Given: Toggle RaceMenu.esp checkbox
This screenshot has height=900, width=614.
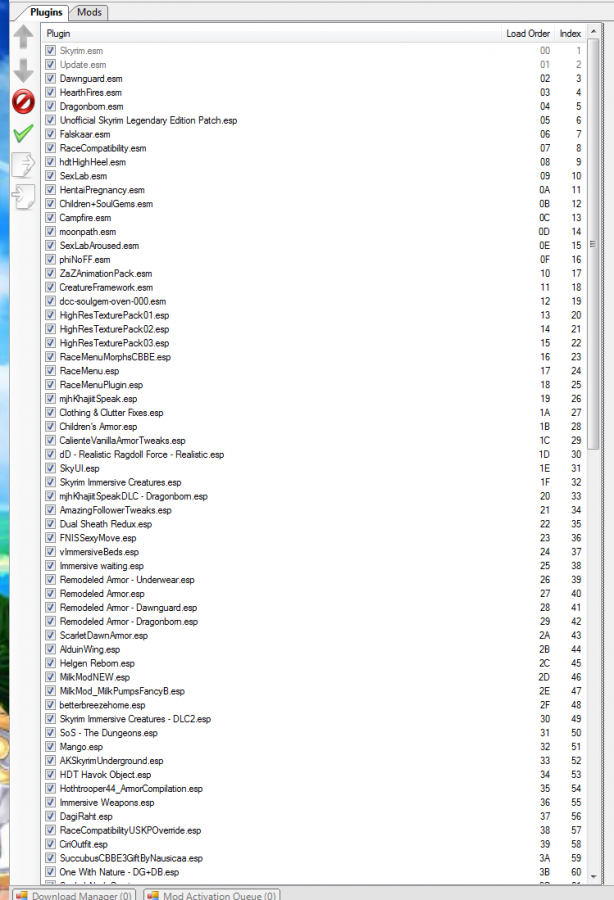Looking at the screenshot, I should tap(50, 371).
